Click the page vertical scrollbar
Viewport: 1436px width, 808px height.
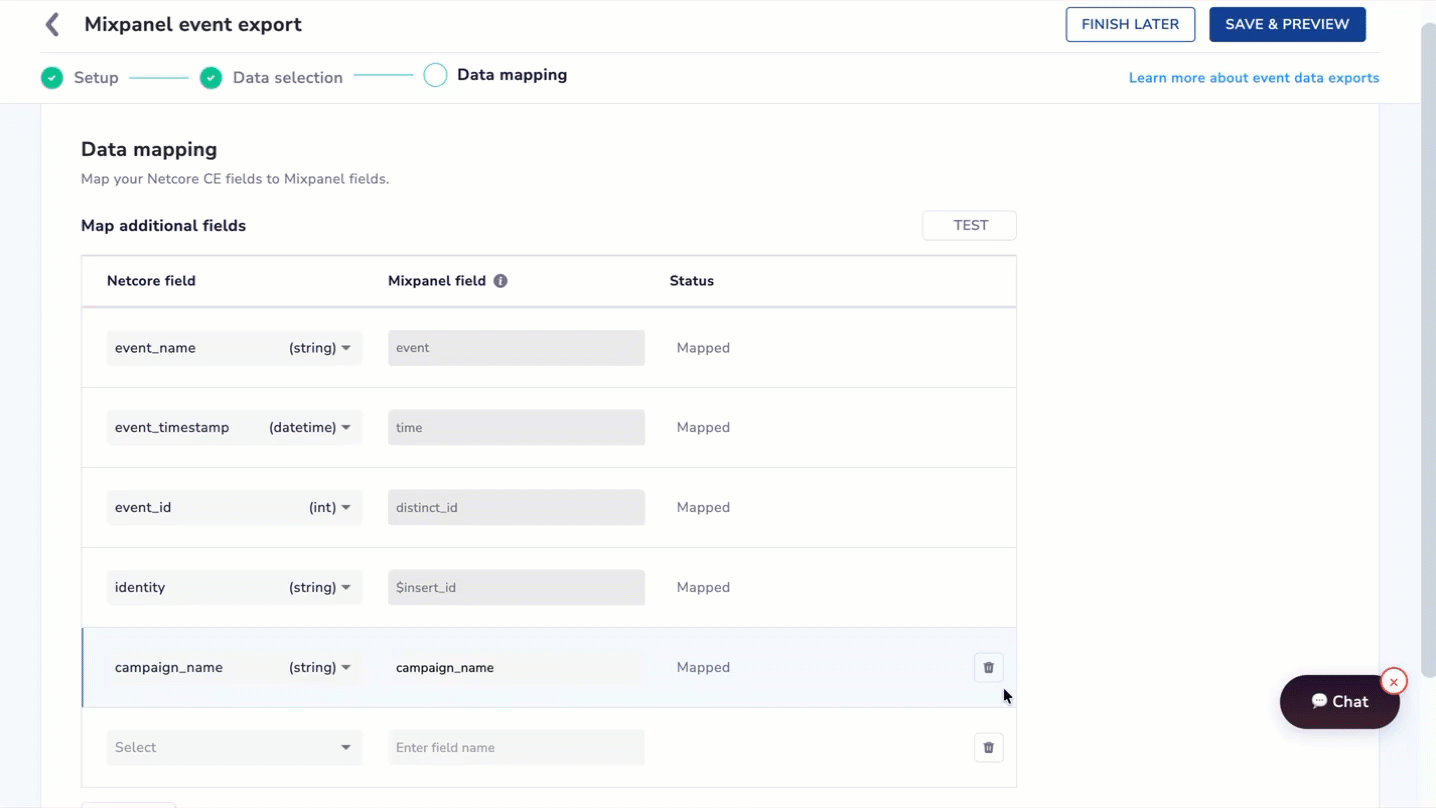[1428, 350]
